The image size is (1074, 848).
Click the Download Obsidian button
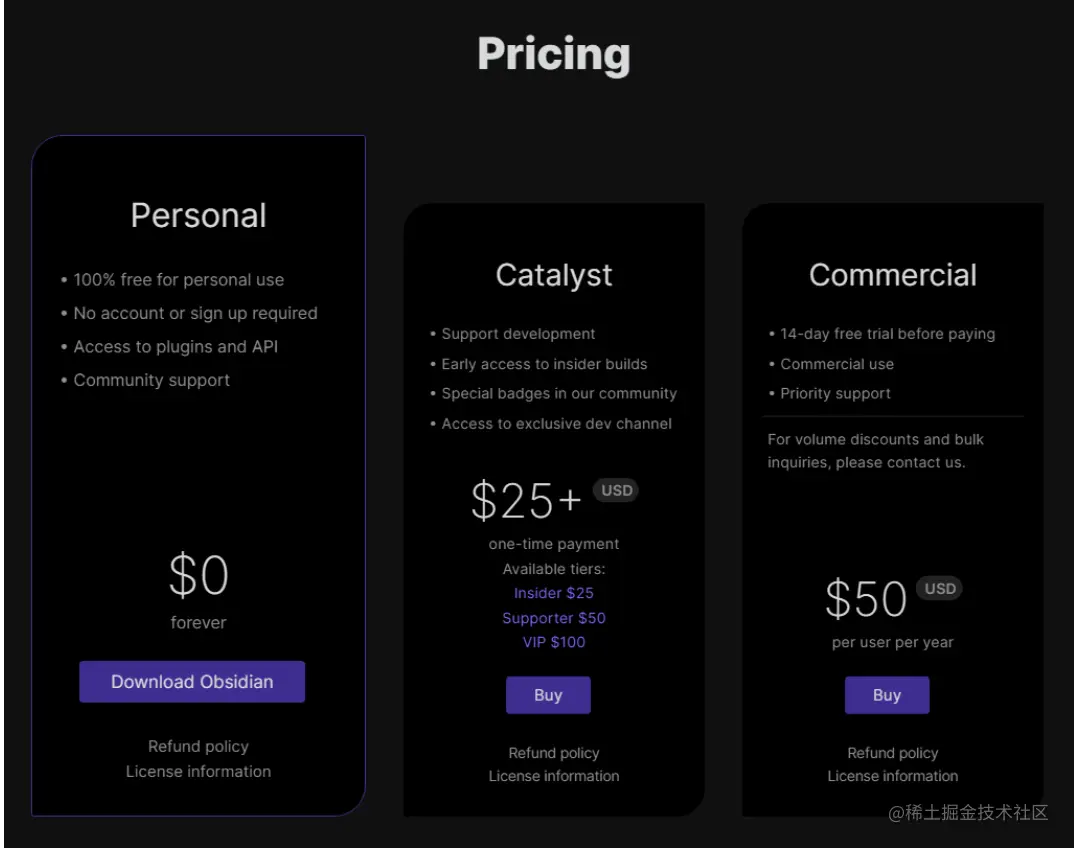click(x=192, y=682)
